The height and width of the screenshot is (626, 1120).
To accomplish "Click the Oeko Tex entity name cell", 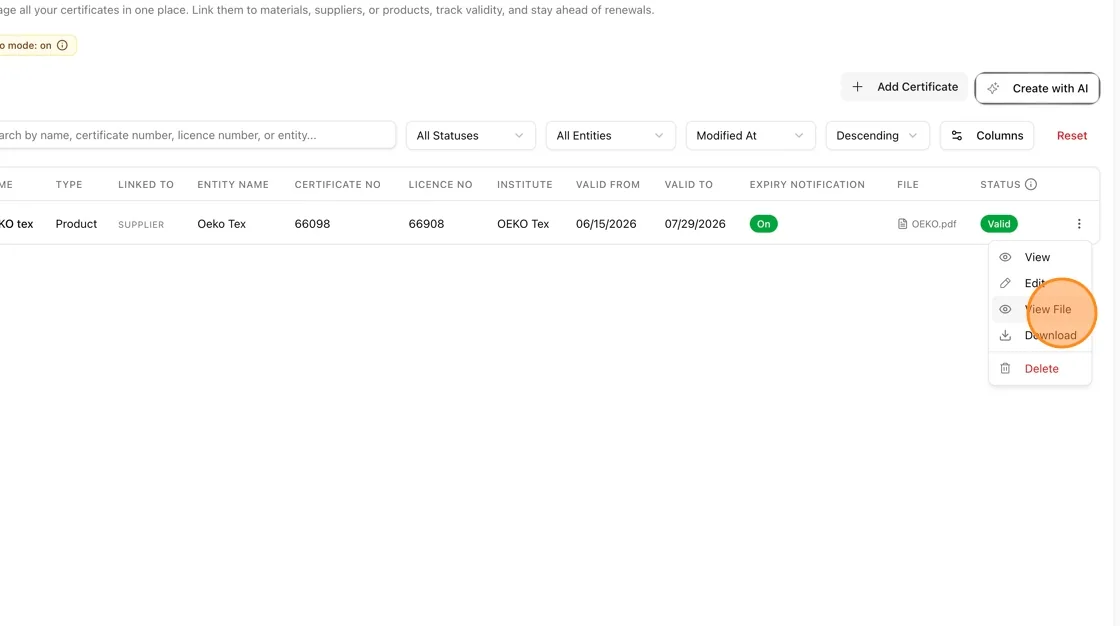I will click(x=221, y=224).
